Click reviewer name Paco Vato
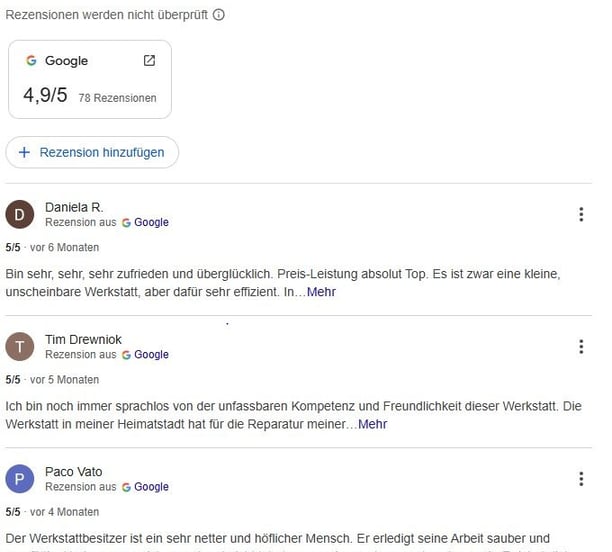Image resolution: width=612 pixels, height=552 pixels. [73, 471]
